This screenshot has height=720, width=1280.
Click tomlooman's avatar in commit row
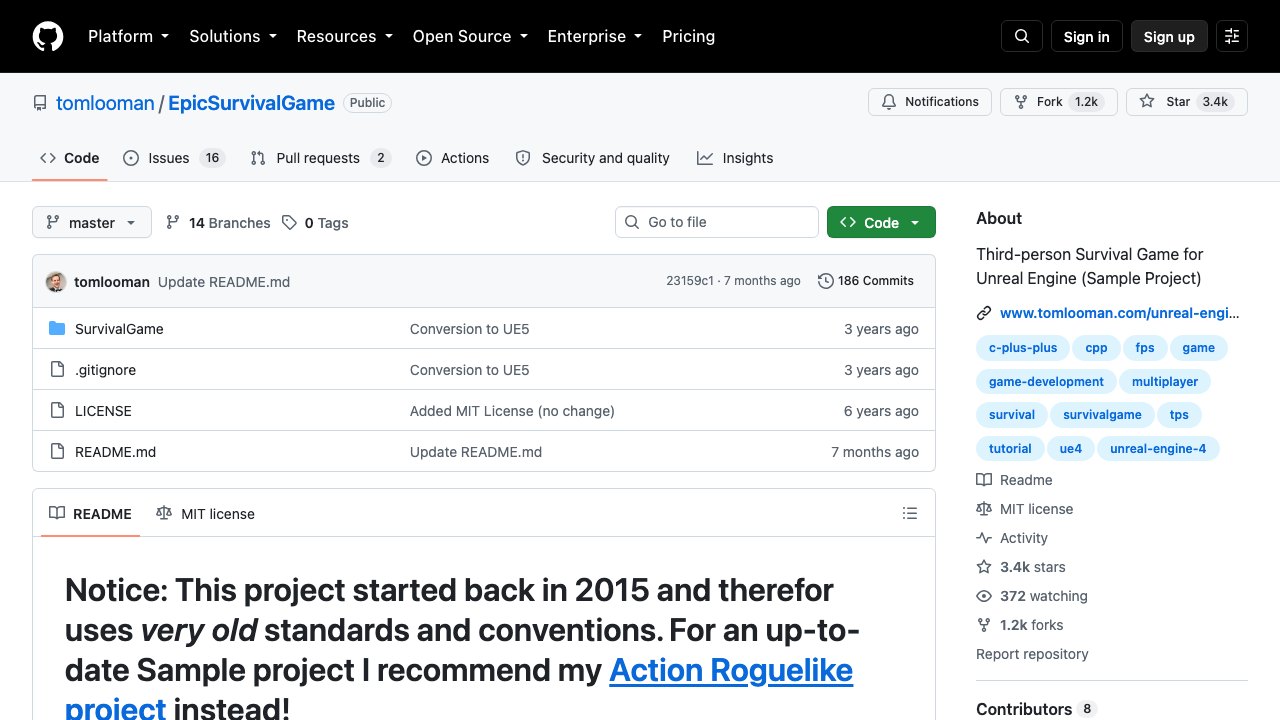coord(56,281)
